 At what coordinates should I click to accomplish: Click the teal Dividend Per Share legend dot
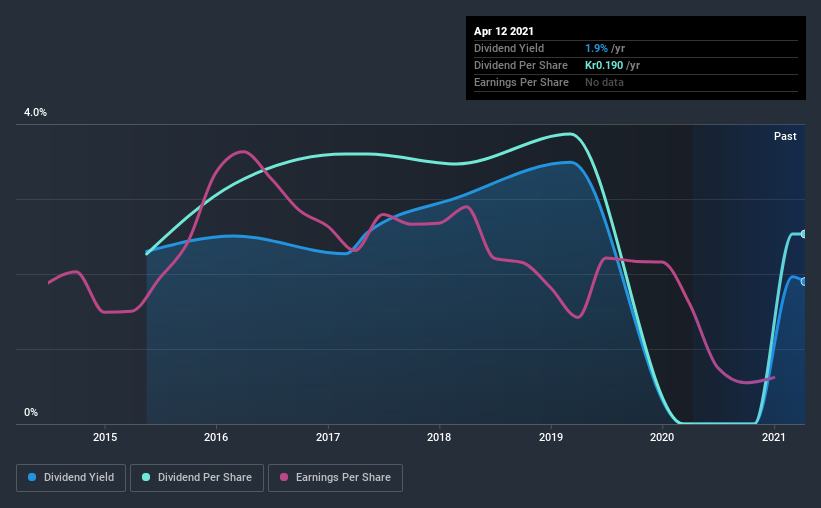[146, 477]
